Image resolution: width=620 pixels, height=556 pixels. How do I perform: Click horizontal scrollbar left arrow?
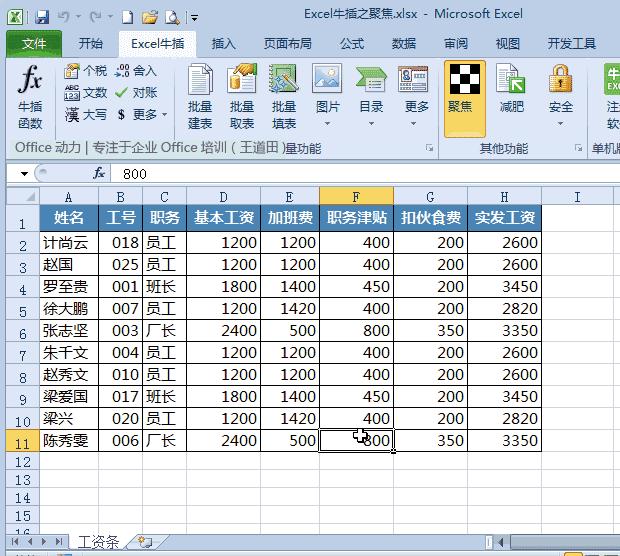click(x=501, y=542)
